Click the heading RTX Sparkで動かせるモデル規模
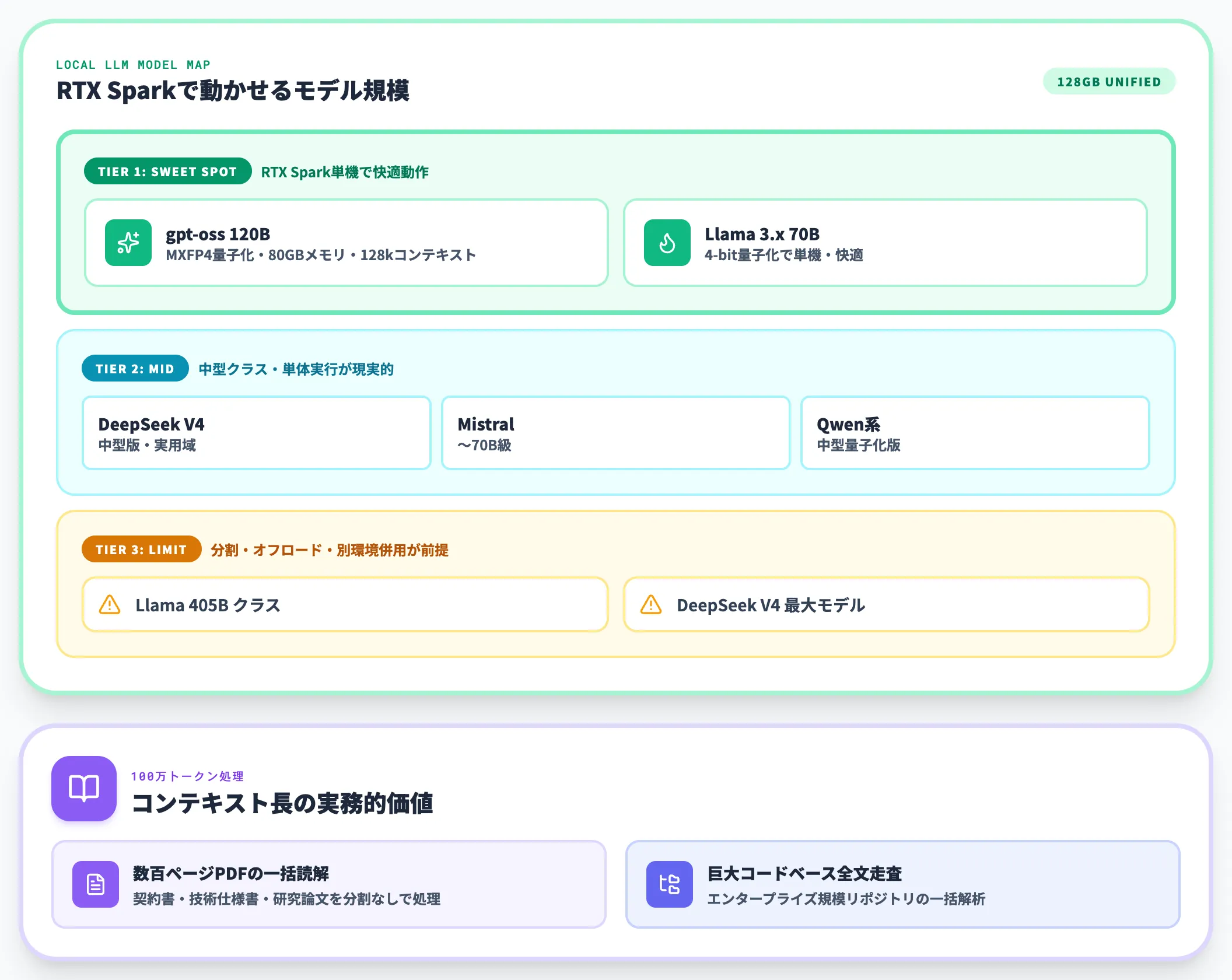Image resolution: width=1232 pixels, height=980 pixels. click(x=233, y=91)
